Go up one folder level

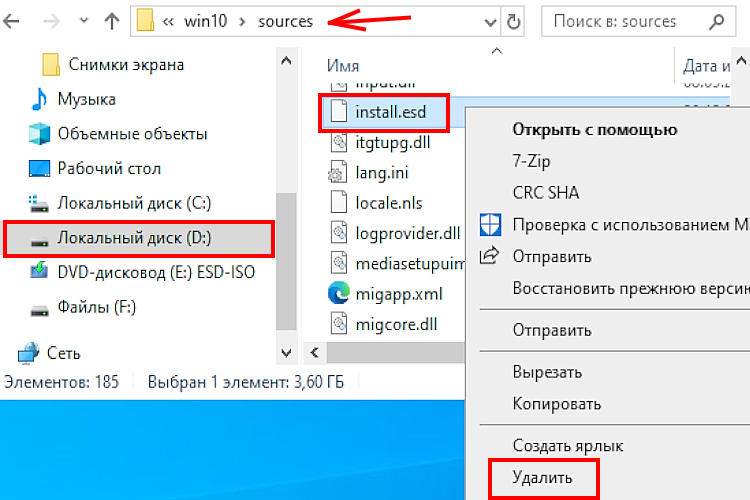pos(111,21)
